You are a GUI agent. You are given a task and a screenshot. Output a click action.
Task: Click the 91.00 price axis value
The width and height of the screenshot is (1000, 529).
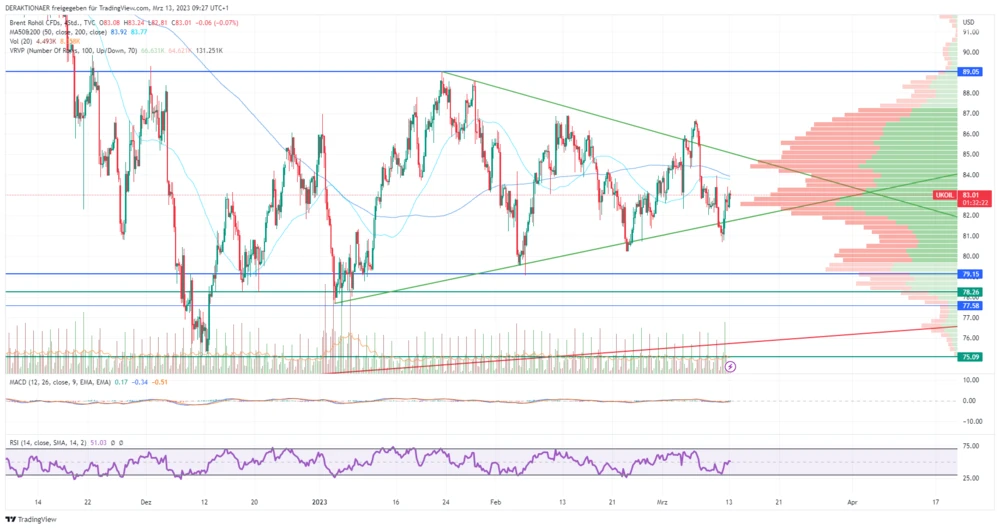[971, 32]
